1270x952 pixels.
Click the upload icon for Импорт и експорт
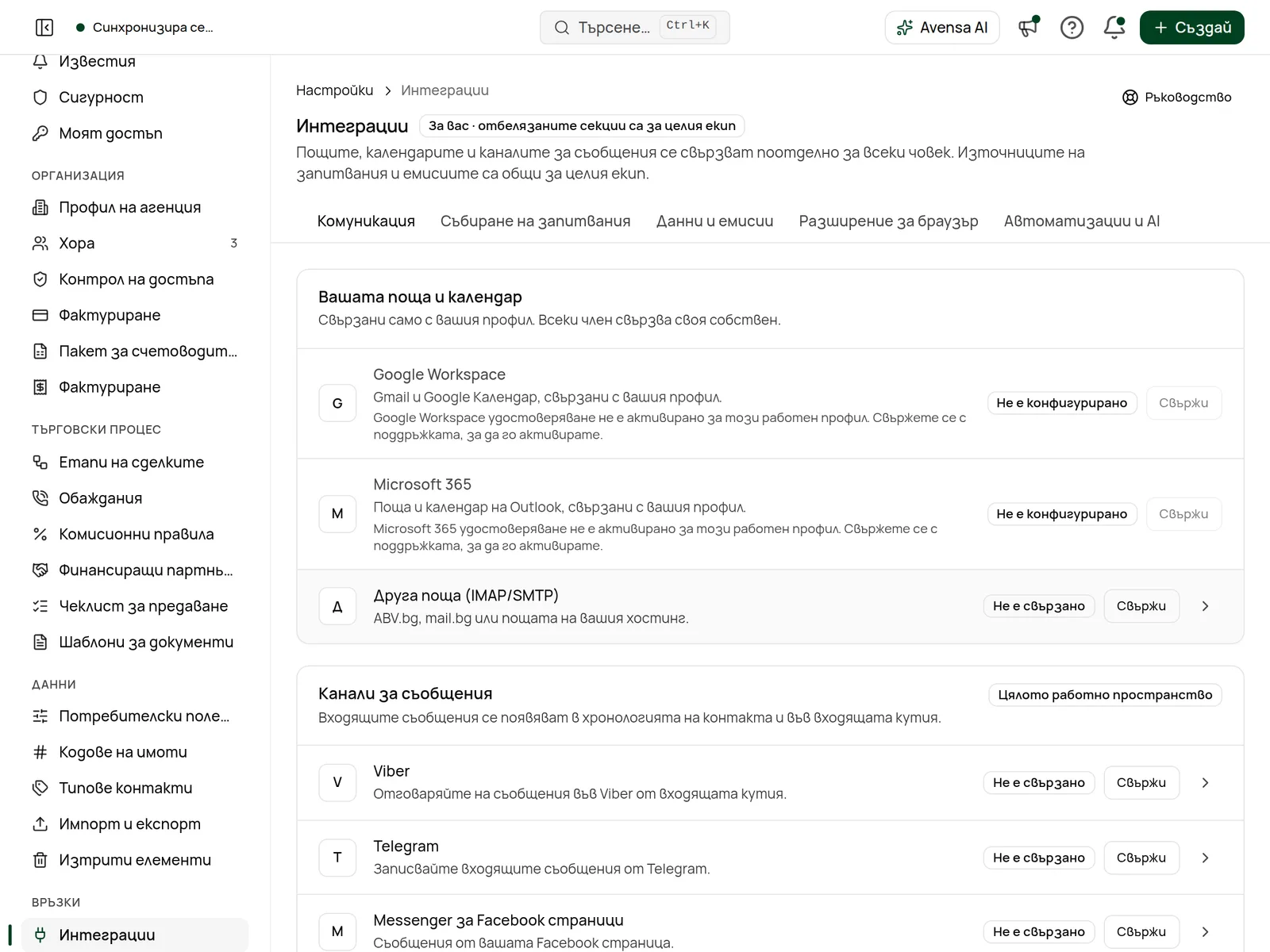[x=40, y=824]
